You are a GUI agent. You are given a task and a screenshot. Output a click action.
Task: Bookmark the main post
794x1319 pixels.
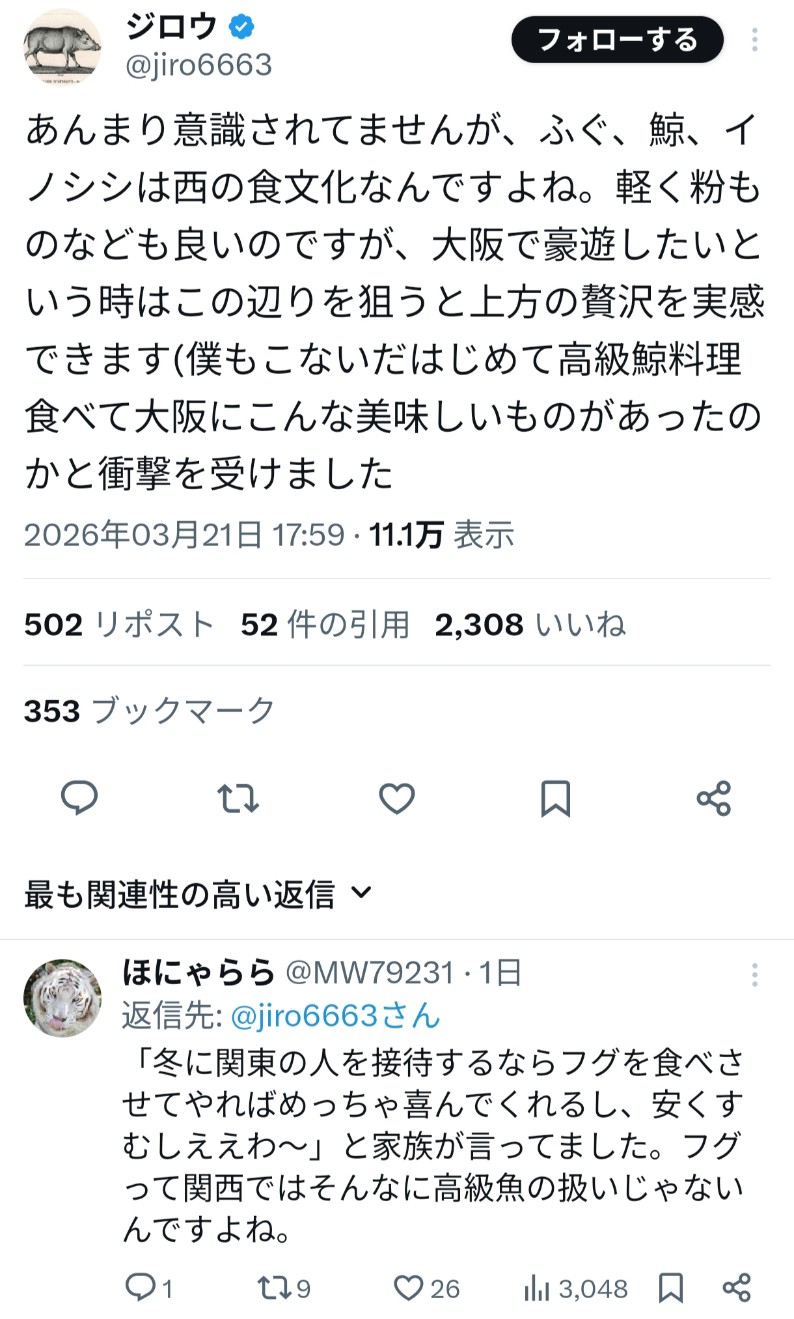555,798
